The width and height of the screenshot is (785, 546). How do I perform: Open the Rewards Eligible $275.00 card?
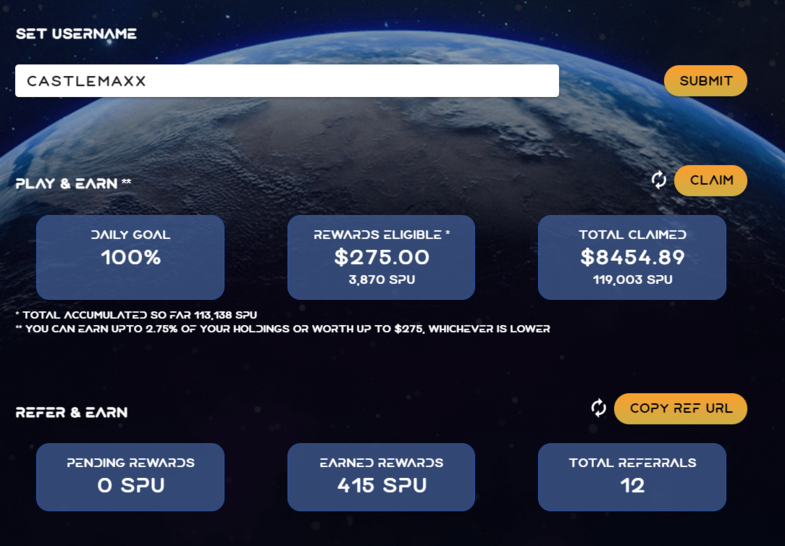tap(381, 257)
